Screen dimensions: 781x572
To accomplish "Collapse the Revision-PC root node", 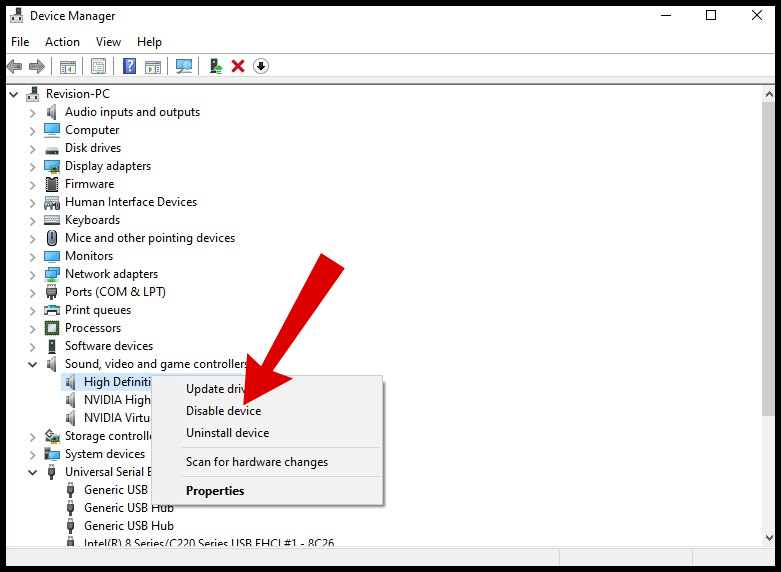I will [14, 94].
